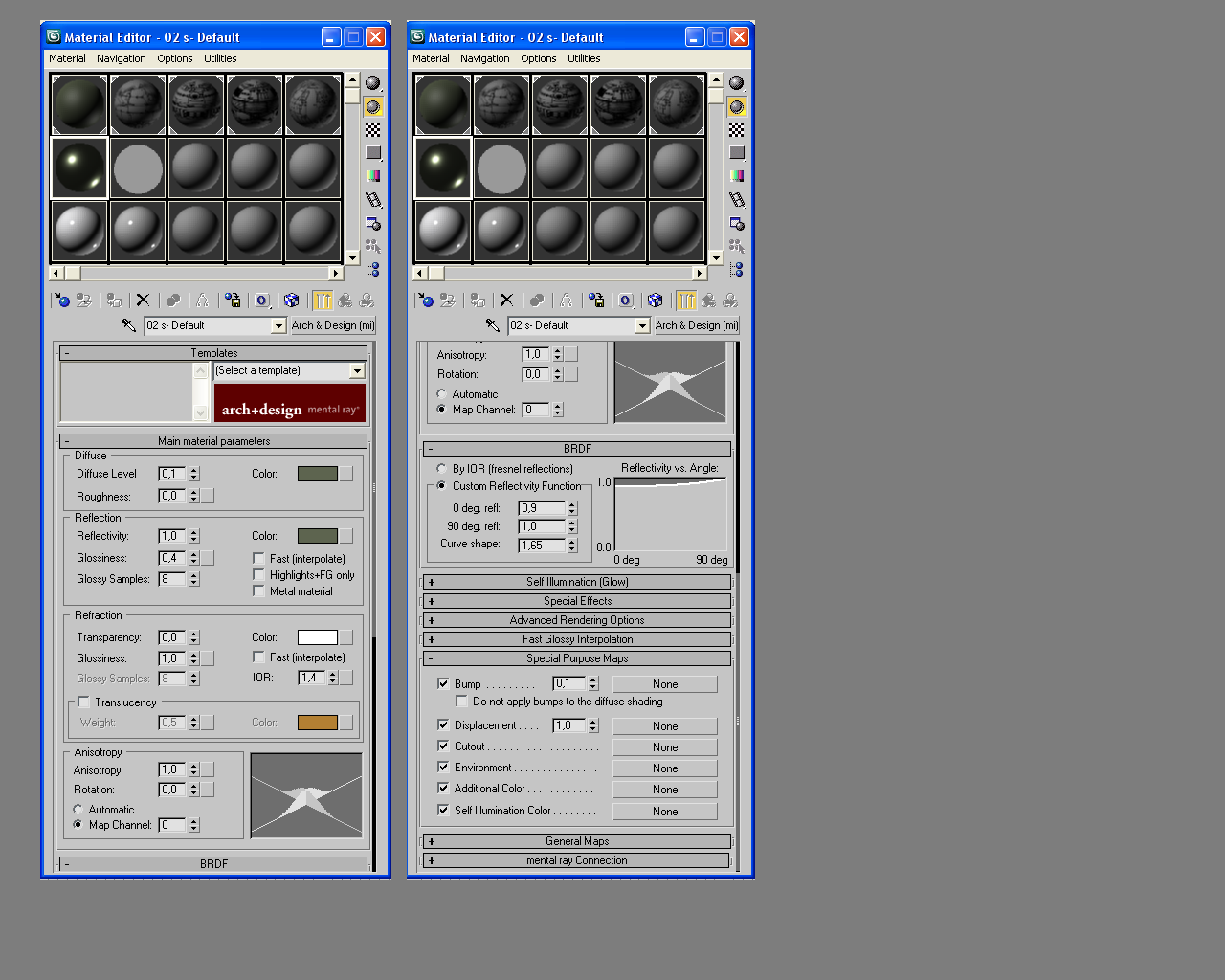Toggle Show Map in Viewport in right window
This screenshot has height=980, width=1225.
point(656,301)
